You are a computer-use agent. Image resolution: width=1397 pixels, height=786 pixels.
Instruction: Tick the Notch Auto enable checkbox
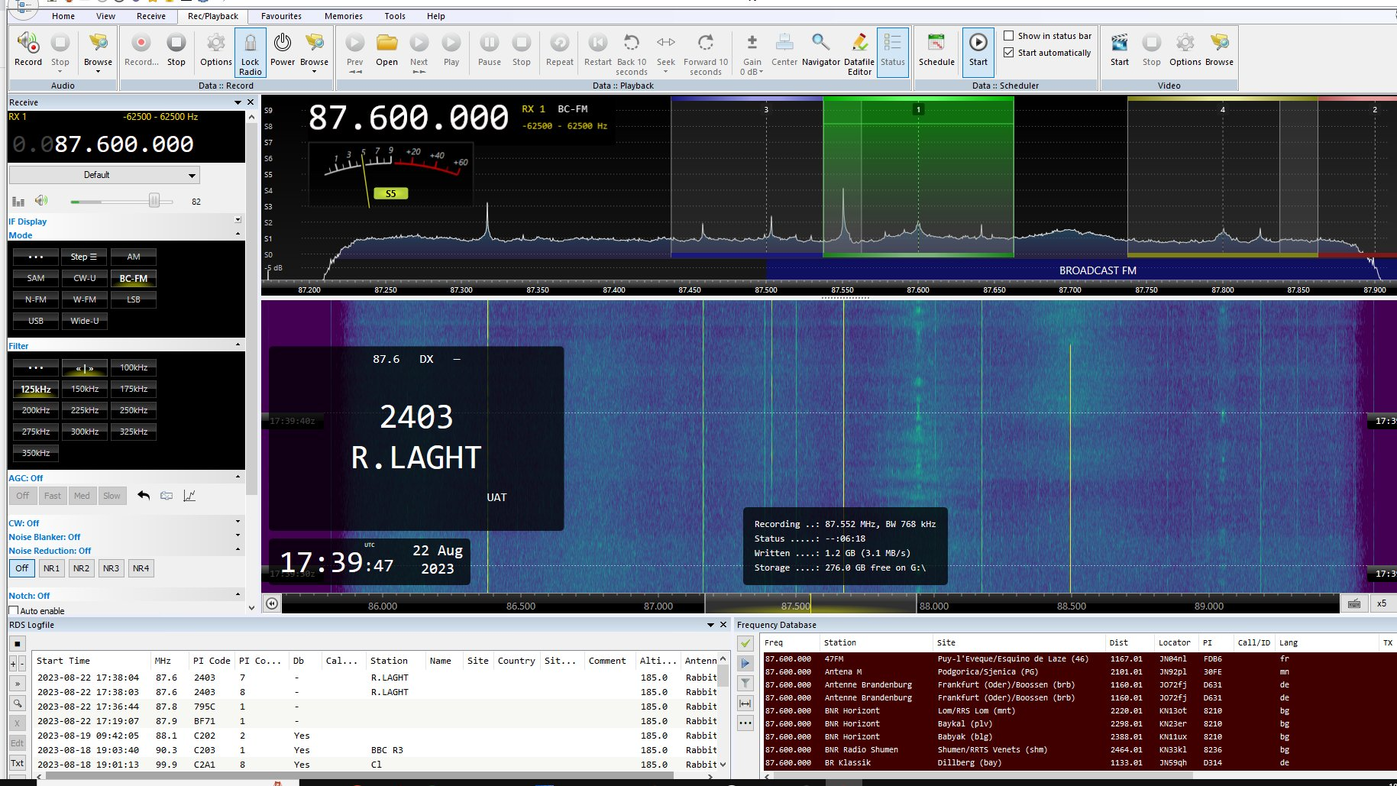[x=14, y=610]
